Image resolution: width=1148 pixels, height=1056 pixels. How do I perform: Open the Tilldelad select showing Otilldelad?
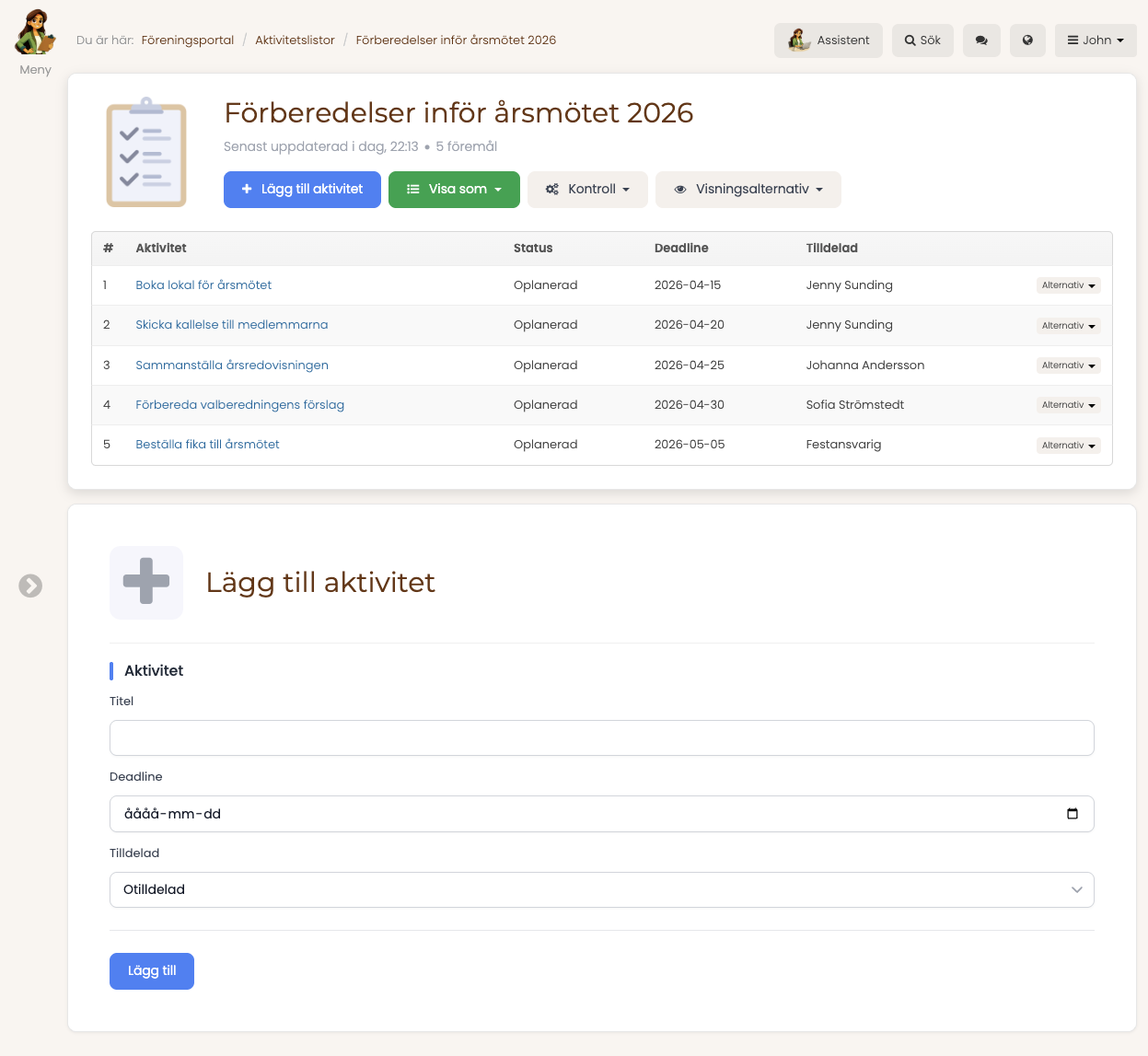click(x=601, y=890)
